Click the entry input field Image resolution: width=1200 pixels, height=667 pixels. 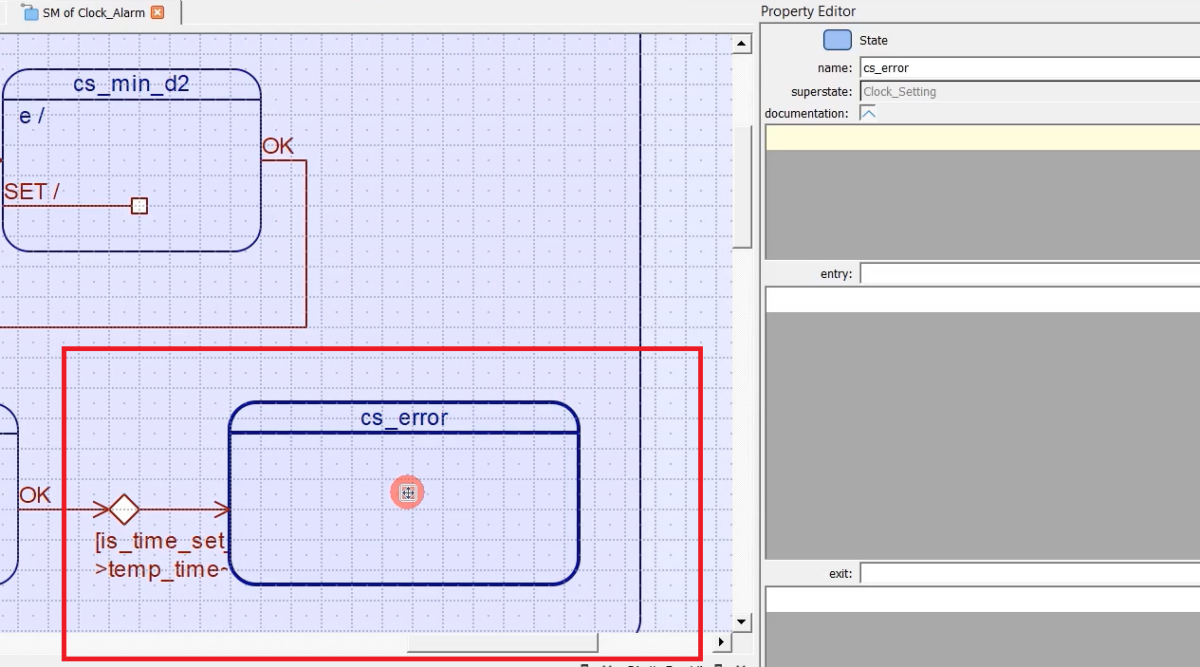(1029, 273)
